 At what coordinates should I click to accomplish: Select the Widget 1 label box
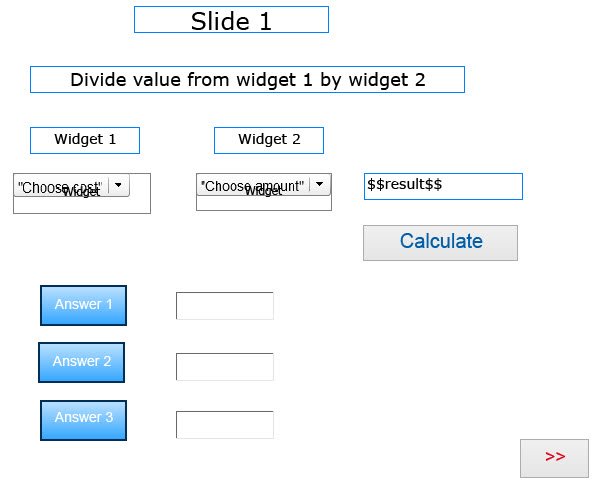click(85, 140)
